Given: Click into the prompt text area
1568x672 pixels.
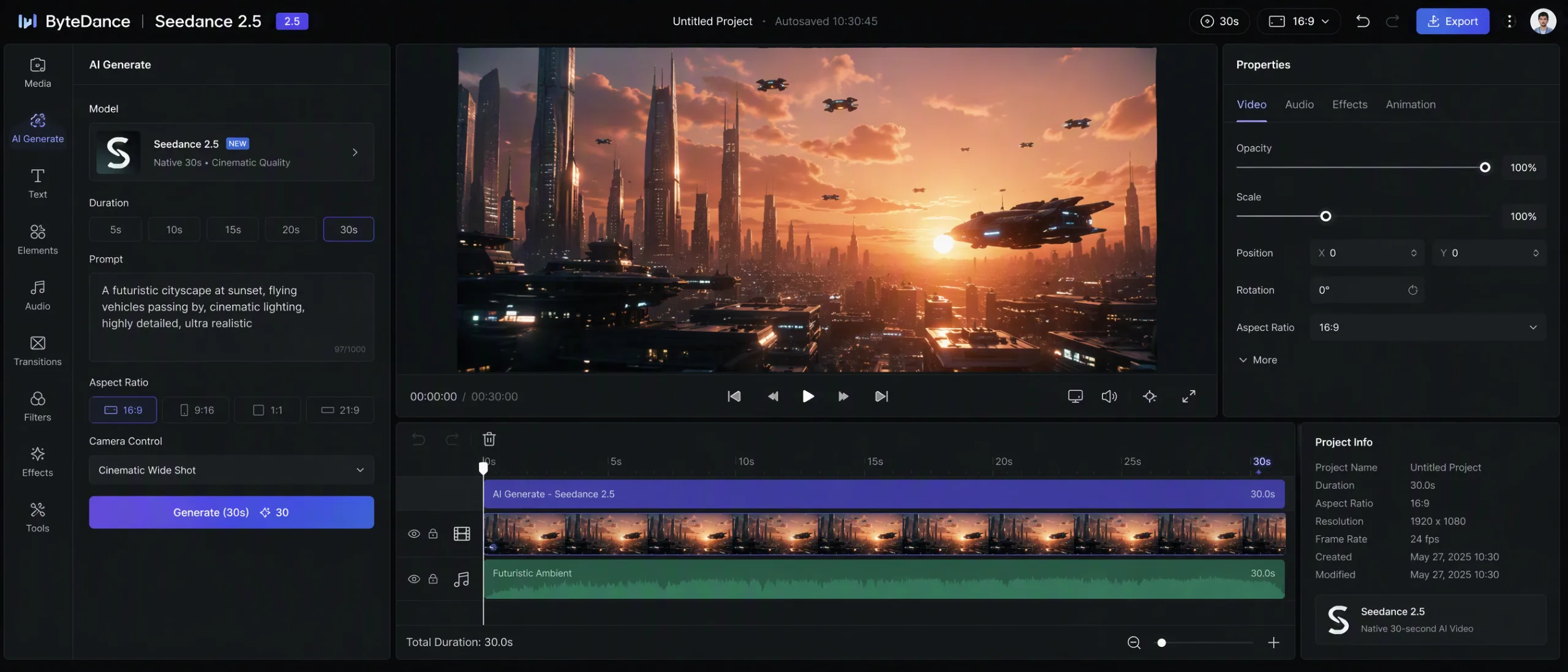Looking at the screenshot, I should 232,317.
